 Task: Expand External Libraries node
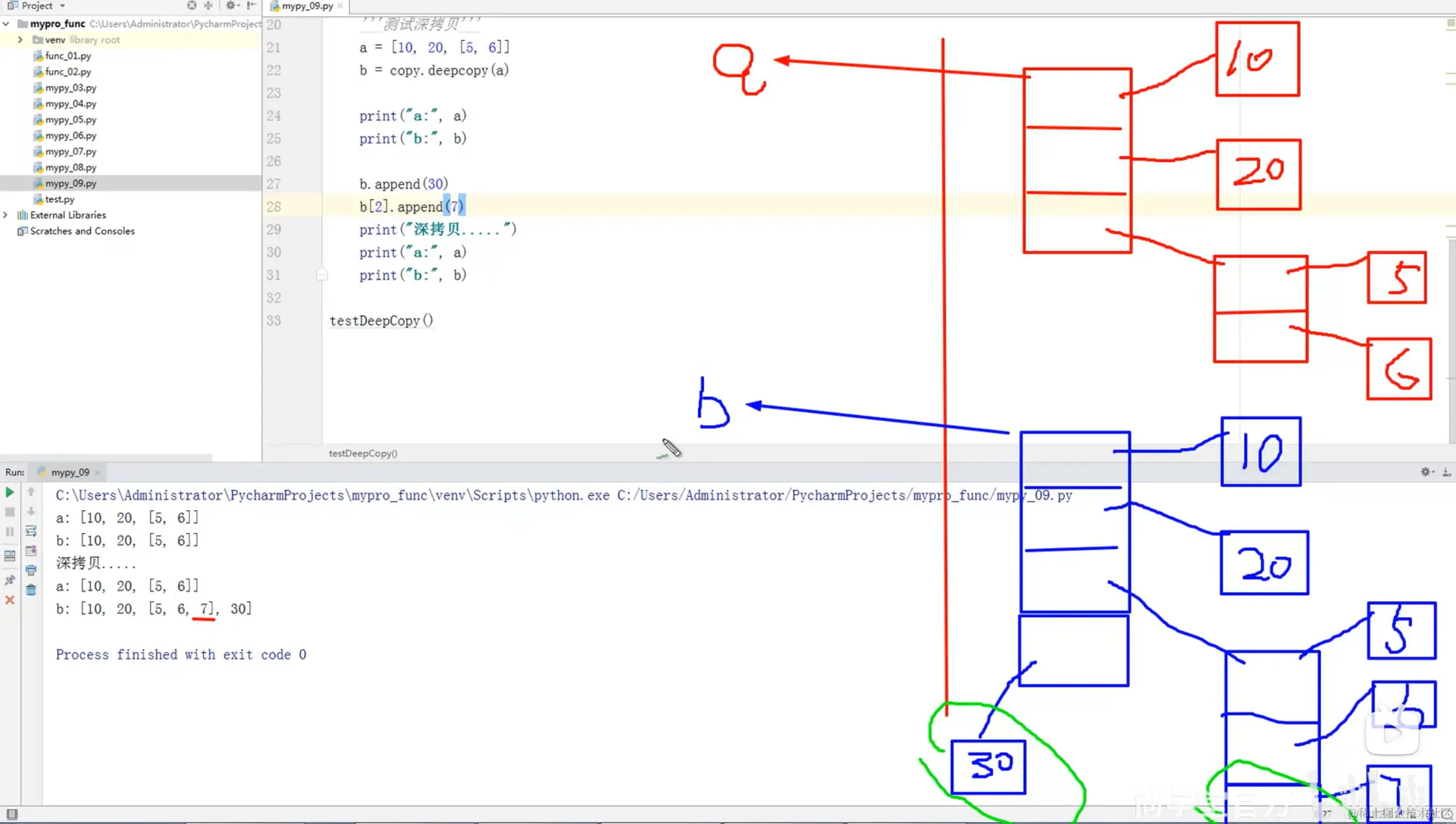point(6,215)
